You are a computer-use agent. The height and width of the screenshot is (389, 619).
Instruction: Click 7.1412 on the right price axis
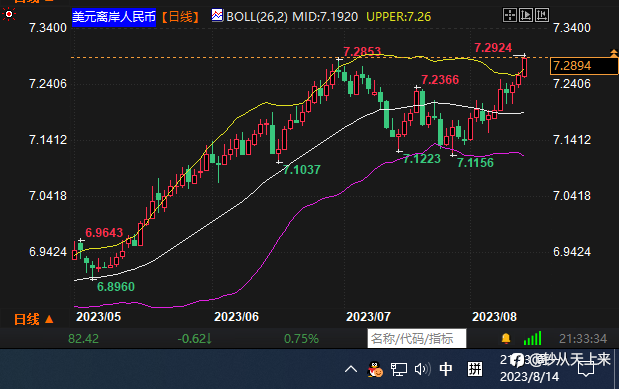[572, 140]
